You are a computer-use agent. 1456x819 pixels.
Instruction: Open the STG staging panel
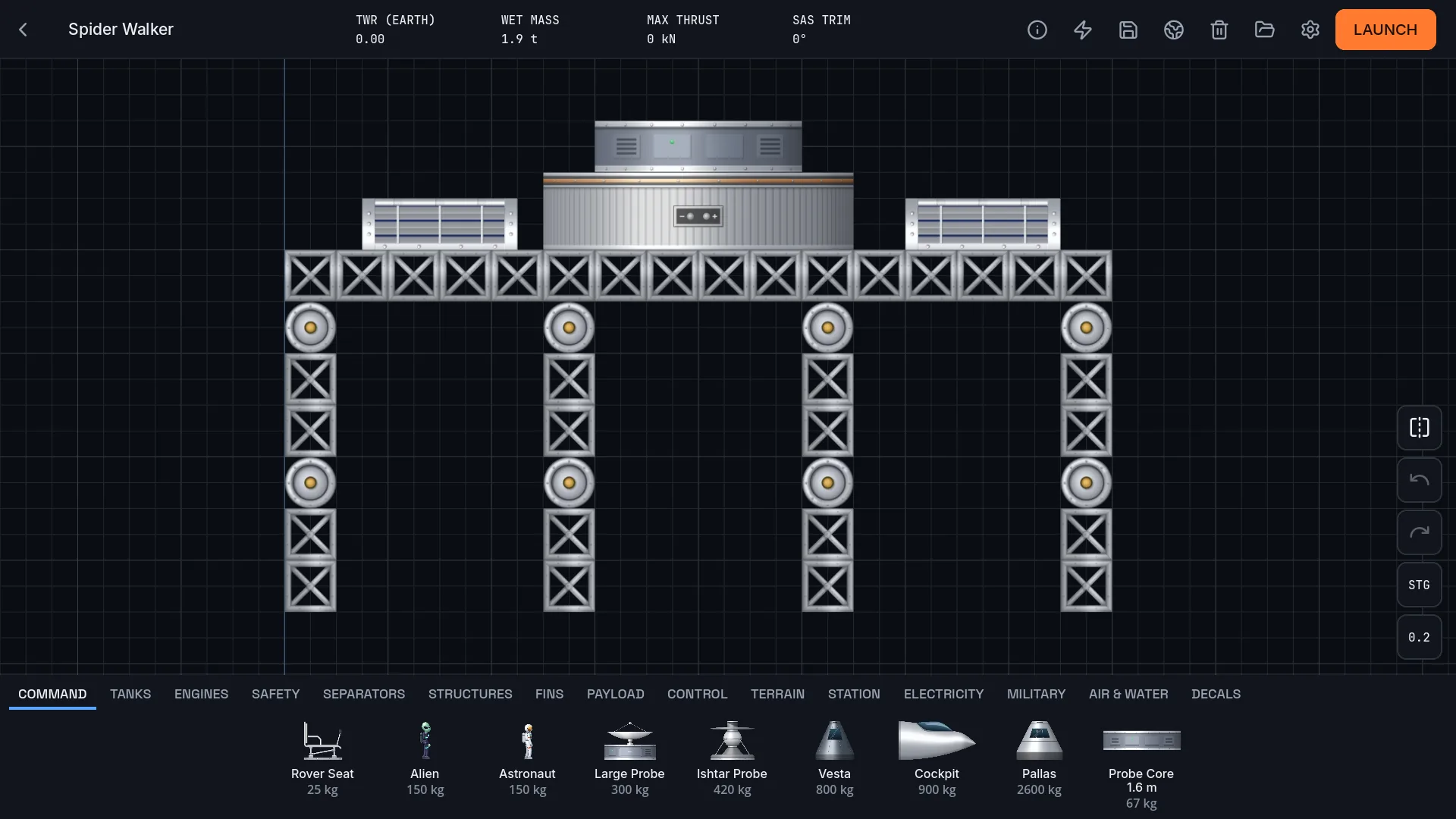coord(1420,585)
